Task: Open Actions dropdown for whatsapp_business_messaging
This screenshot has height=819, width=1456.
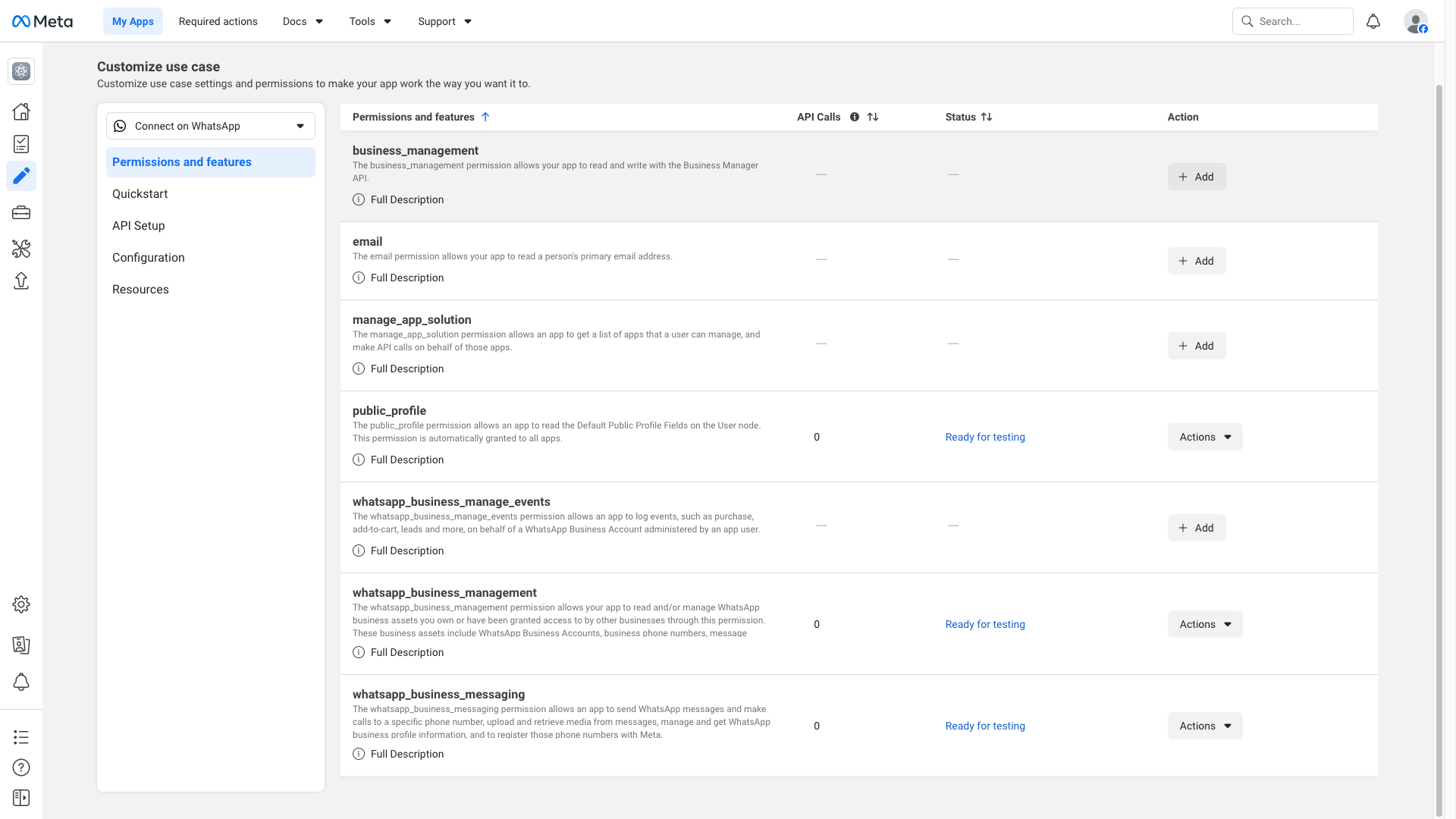Action: tap(1205, 726)
